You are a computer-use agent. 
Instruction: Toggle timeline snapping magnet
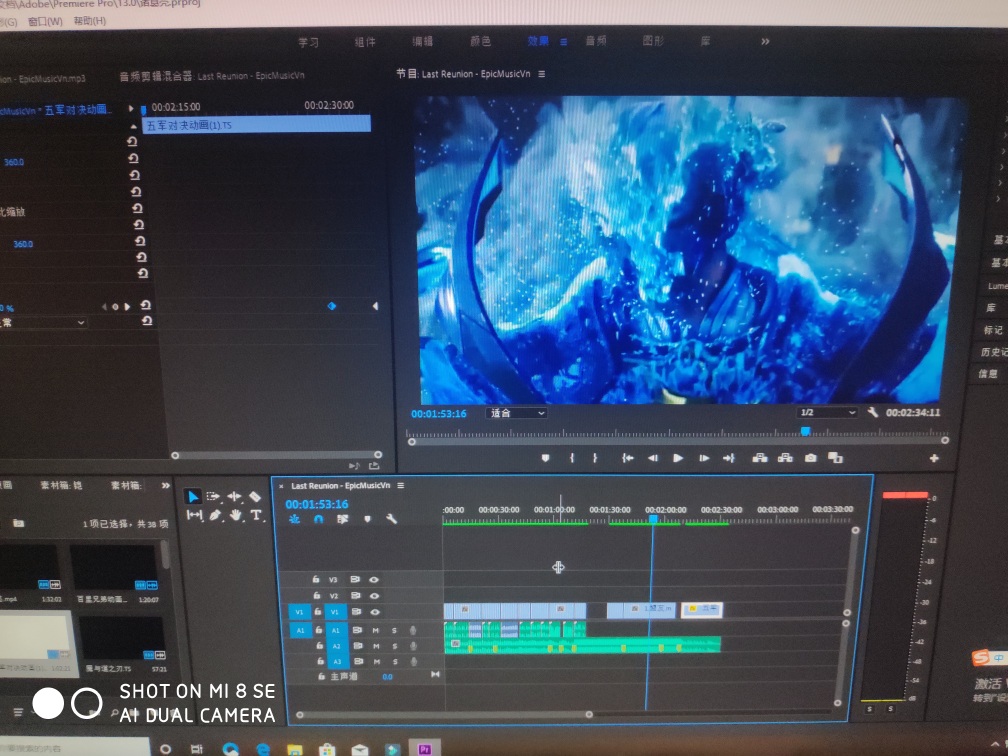point(318,519)
